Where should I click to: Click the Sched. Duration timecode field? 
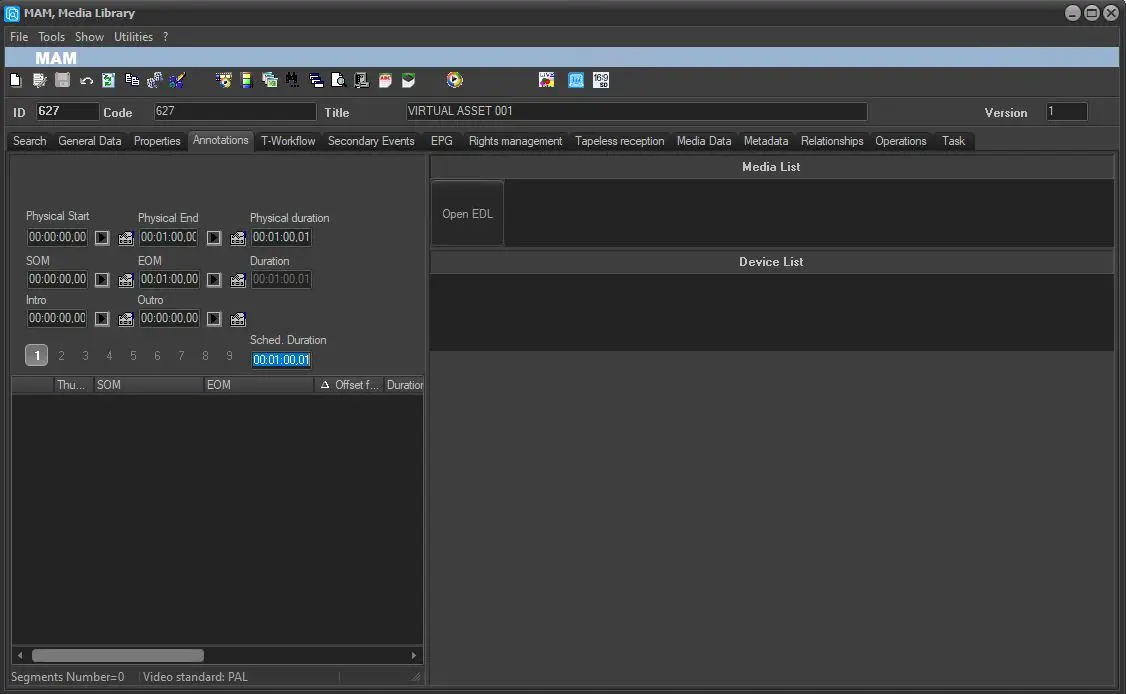(x=281, y=360)
